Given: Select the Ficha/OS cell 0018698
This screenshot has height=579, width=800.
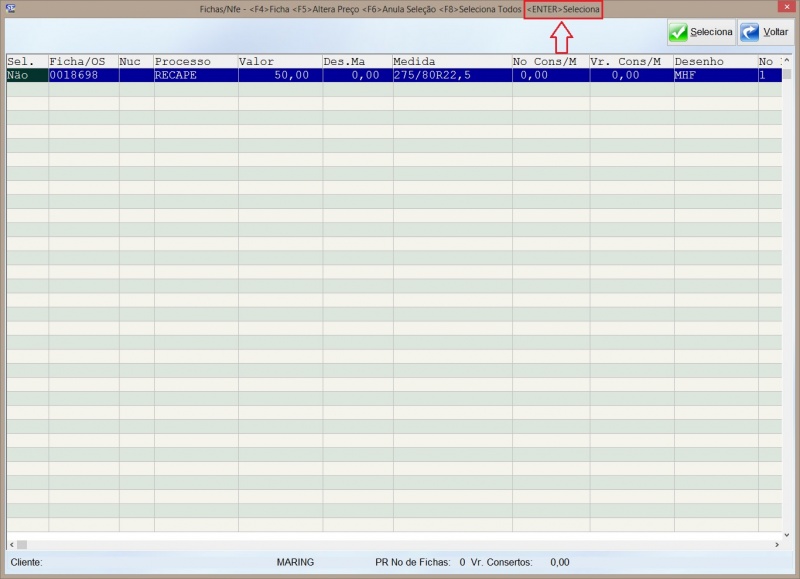Looking at the screenshot, I should [x=82, y=75].
